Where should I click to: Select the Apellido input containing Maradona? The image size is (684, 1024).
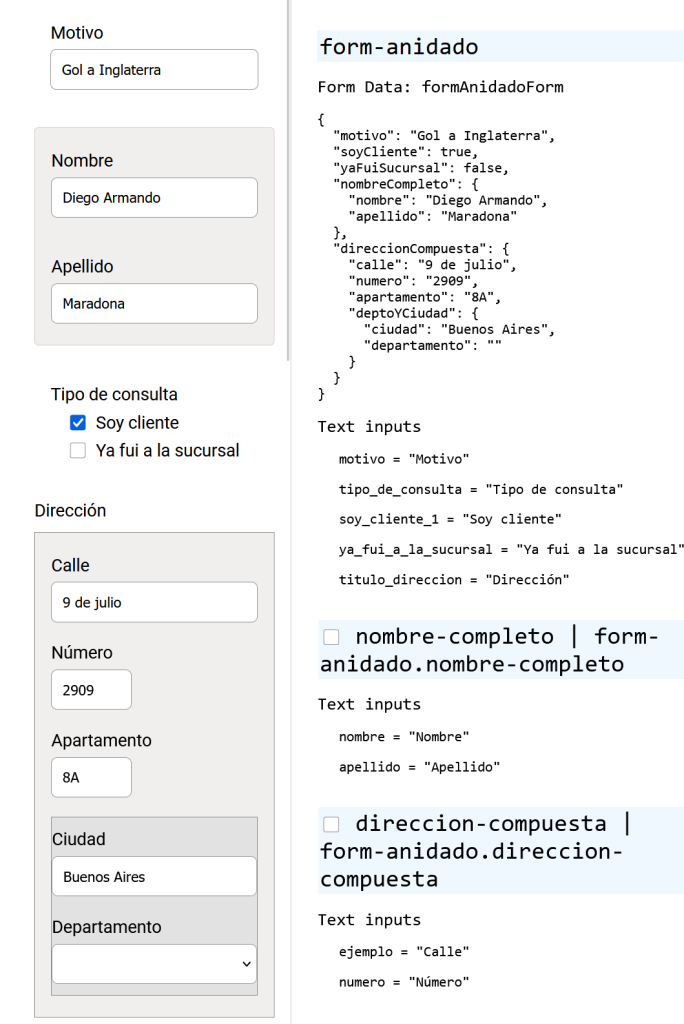coord(154,304)
